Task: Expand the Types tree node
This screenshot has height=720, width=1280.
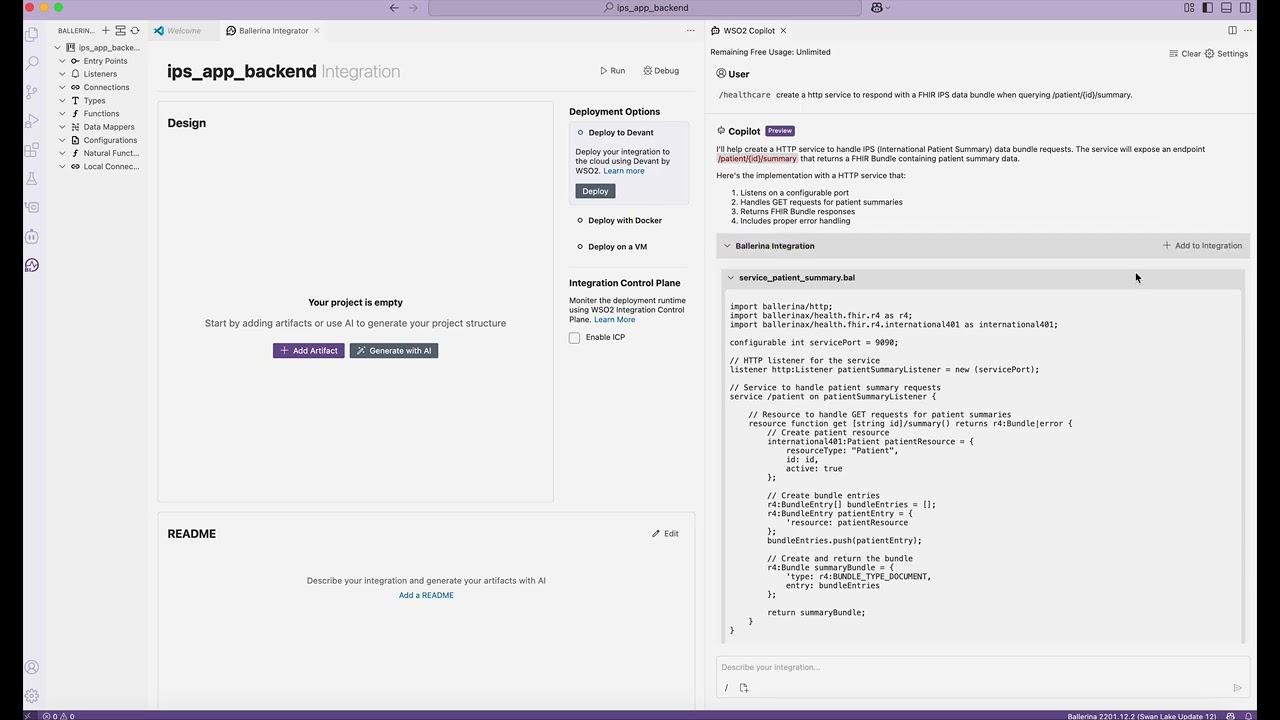Action: [63, 101]
